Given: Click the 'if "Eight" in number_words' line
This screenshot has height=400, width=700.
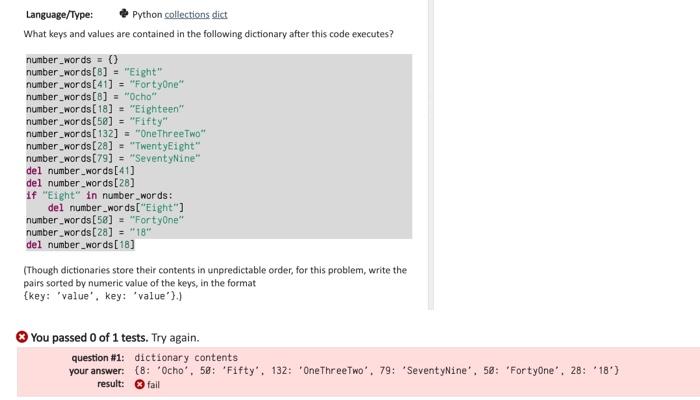Looking at the screenshot, I should pyautogui.click(x=99, y=196).
